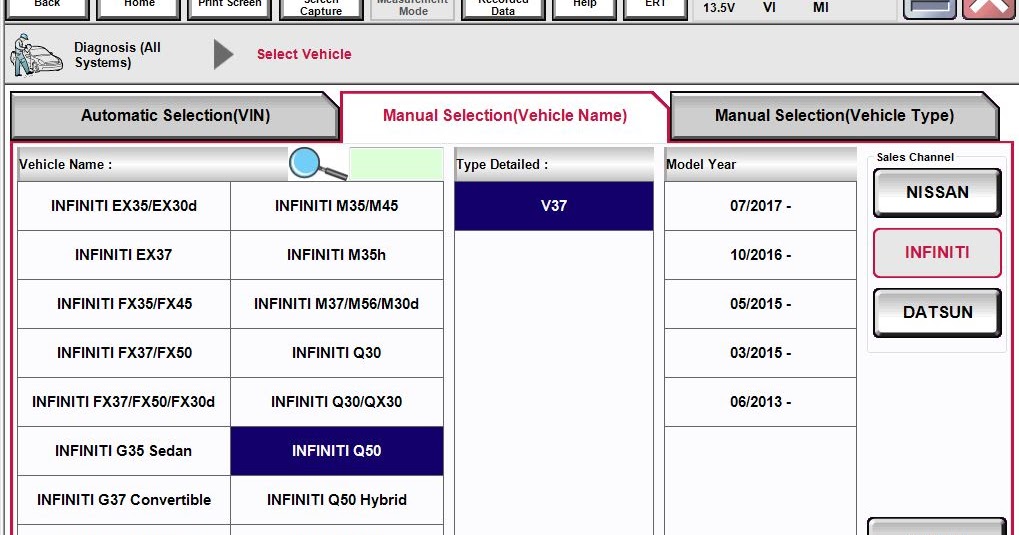Select INFINITI Q50 Hybrid vehicle
1019x535 pixels.
pyautogui.click(x=337, y=500)
